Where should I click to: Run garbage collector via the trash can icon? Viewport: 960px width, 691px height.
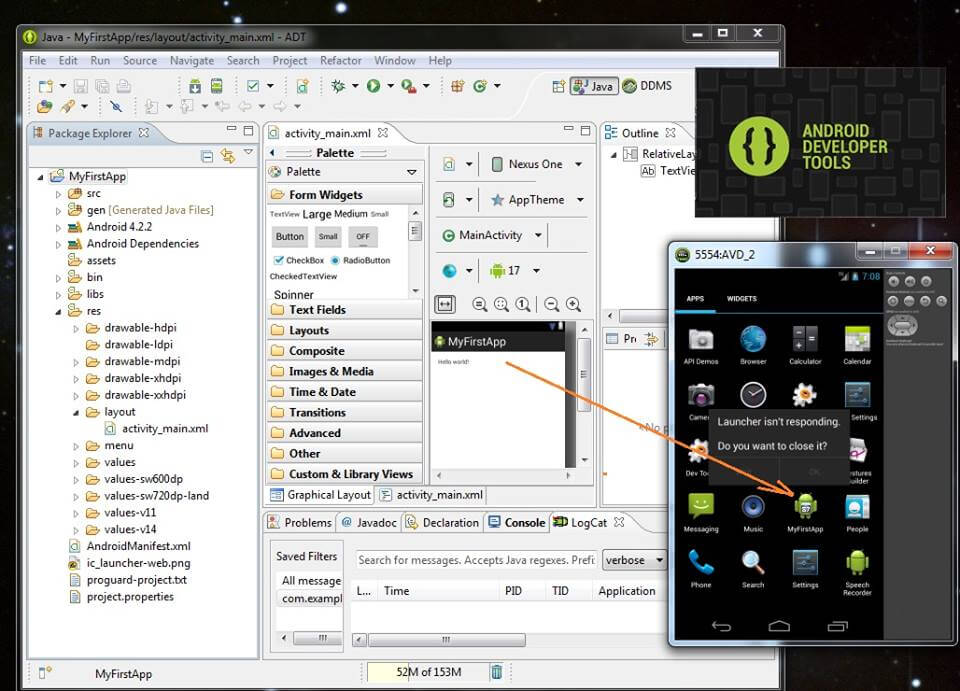(x=497, y=672)
